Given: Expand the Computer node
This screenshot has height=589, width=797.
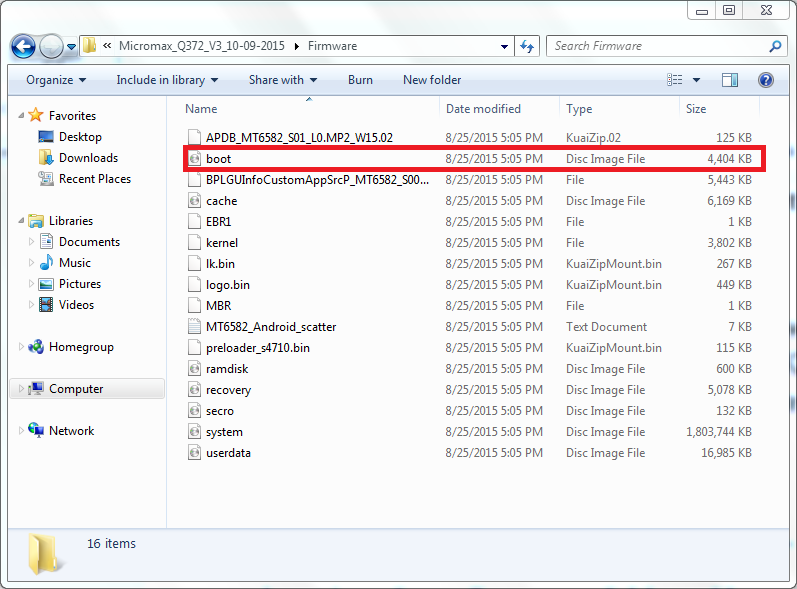Looking at the screenshot, I should (21, 389).
